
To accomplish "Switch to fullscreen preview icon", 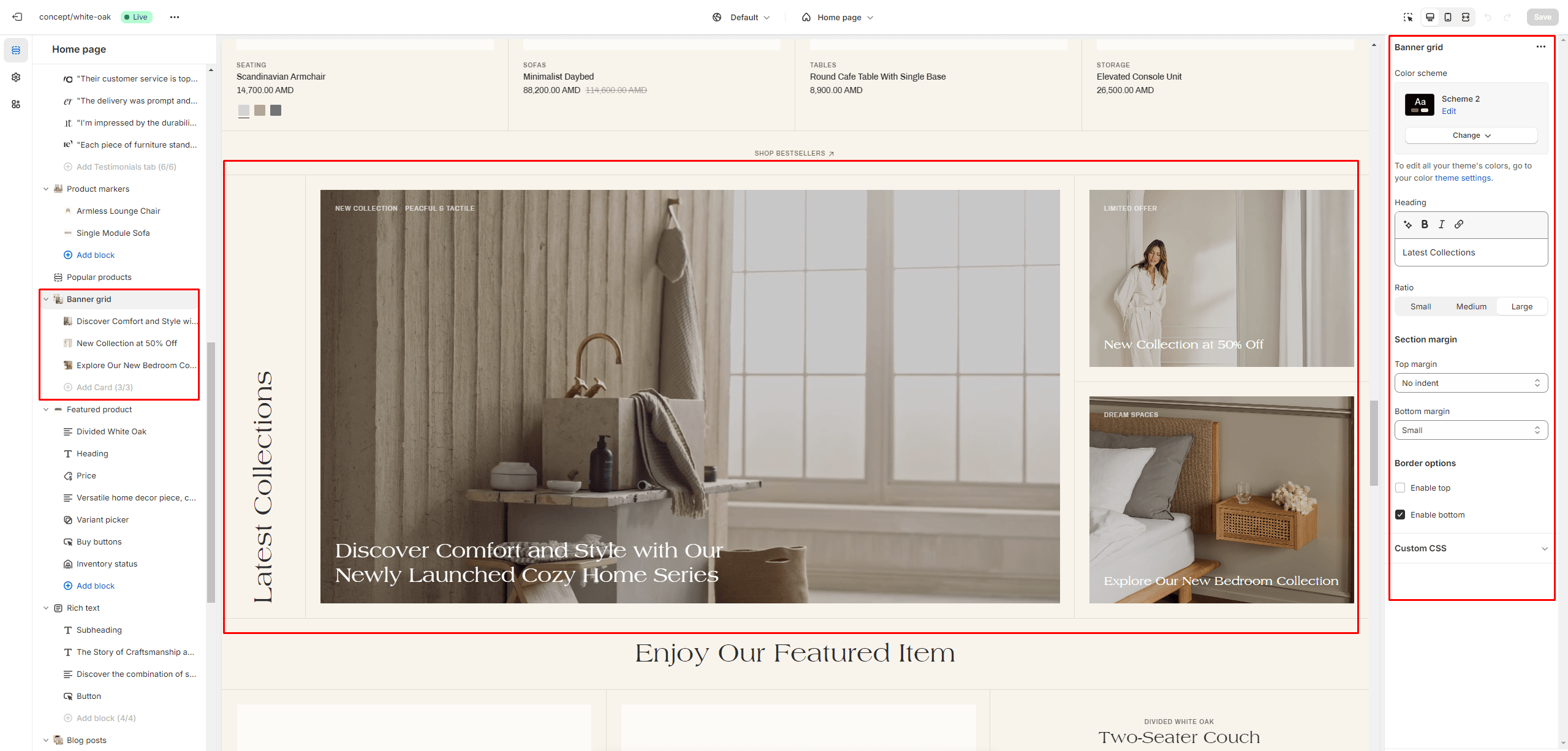I will [1466, 17].
